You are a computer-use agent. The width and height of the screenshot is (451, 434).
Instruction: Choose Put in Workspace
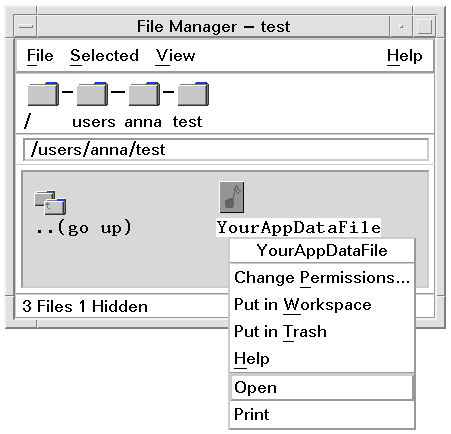[x=322, y=304]
